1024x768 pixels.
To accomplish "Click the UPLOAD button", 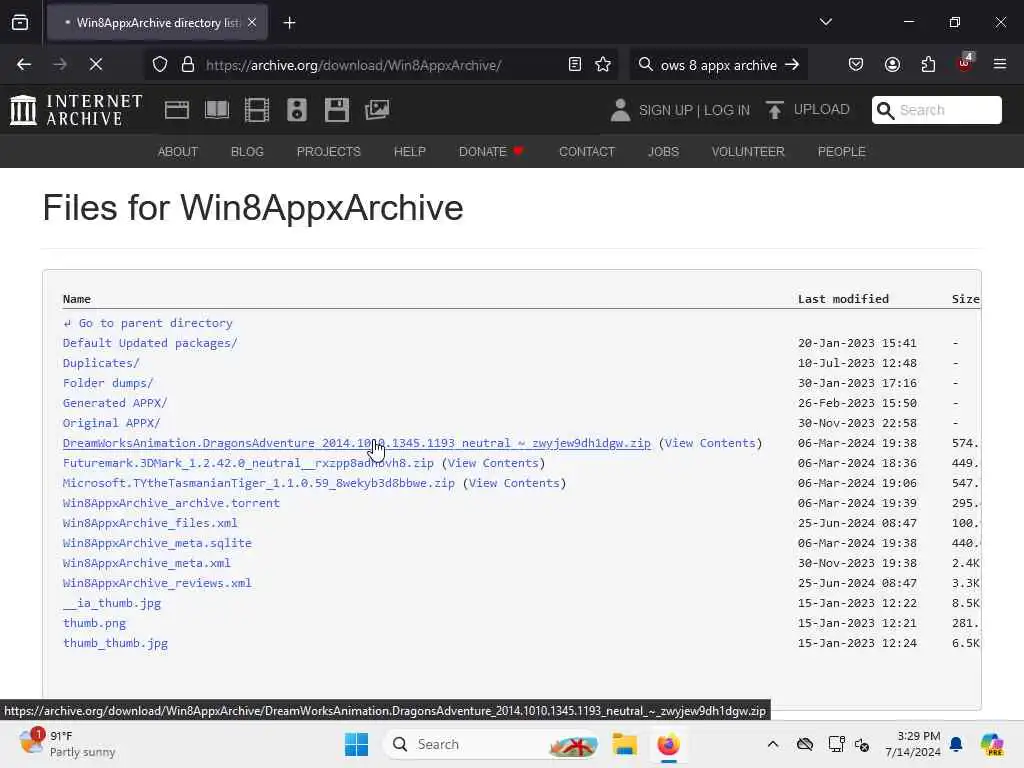I will (808, 110).
